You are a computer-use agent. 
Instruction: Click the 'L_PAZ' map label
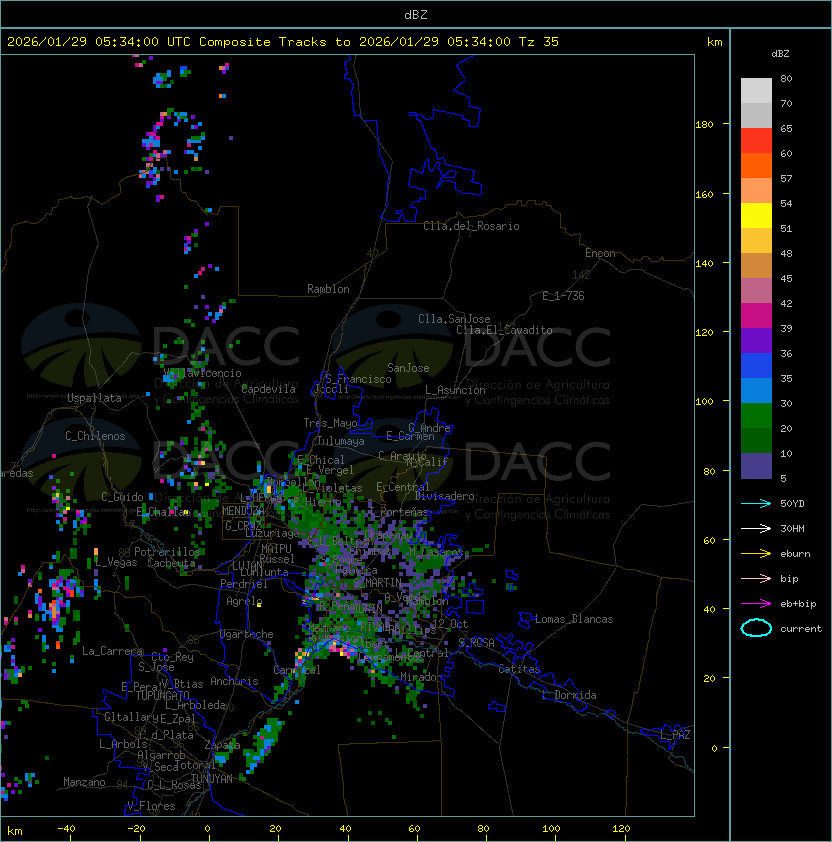675,735
